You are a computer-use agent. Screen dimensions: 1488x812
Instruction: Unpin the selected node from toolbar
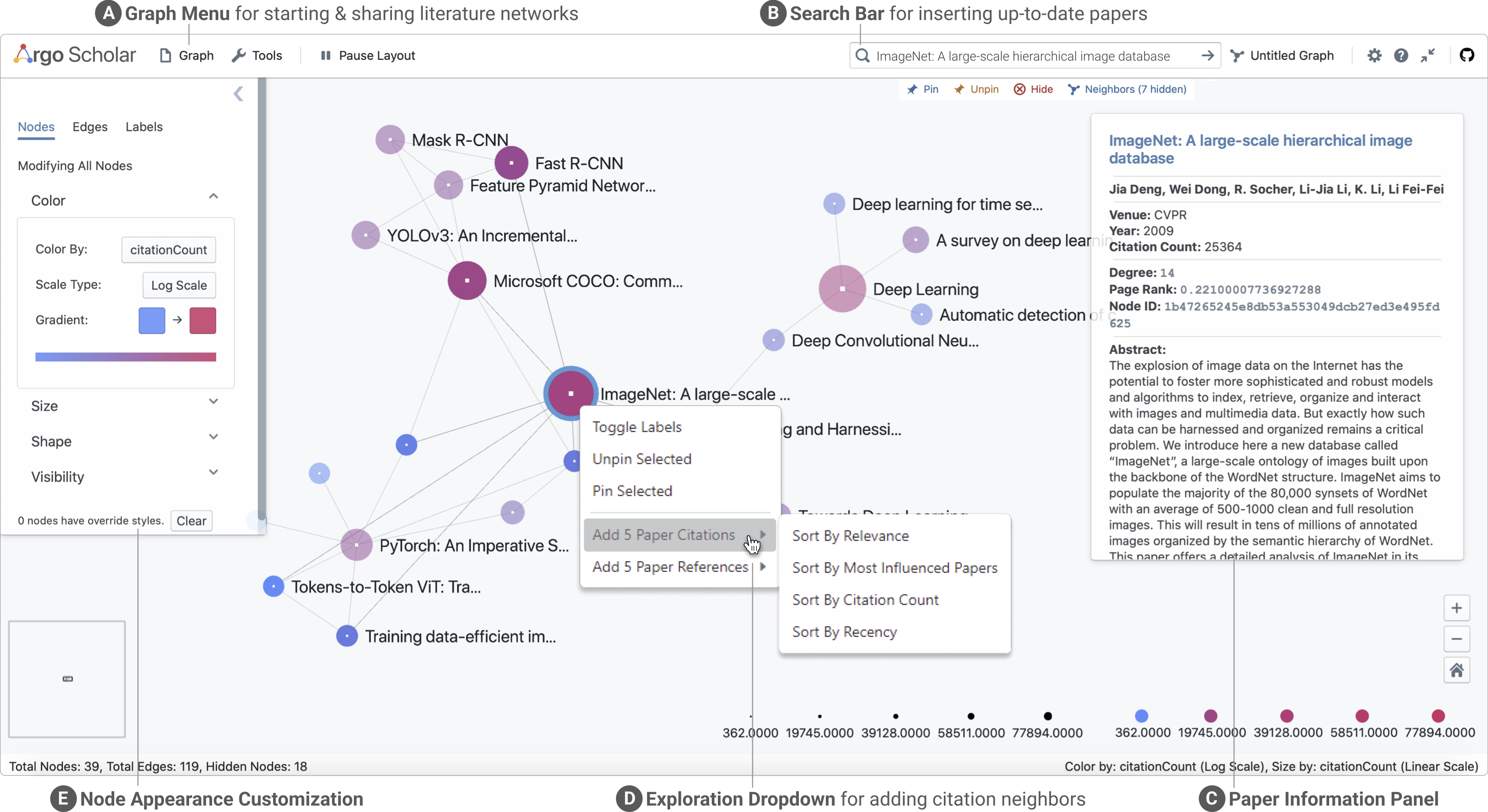click(x=976, y=89)
